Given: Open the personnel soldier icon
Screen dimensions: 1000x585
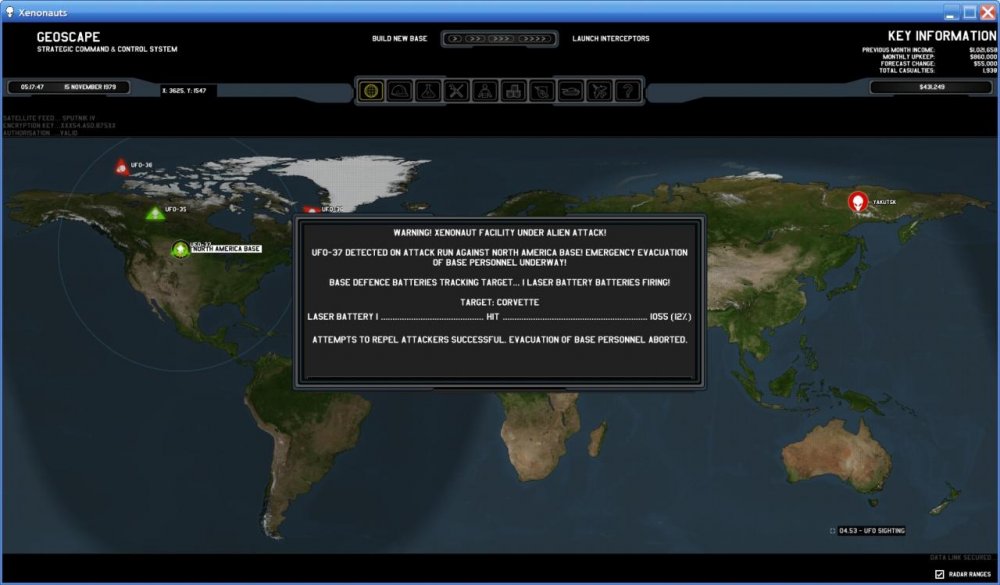Looking at the screenshot, I should (x=485, y=91).
